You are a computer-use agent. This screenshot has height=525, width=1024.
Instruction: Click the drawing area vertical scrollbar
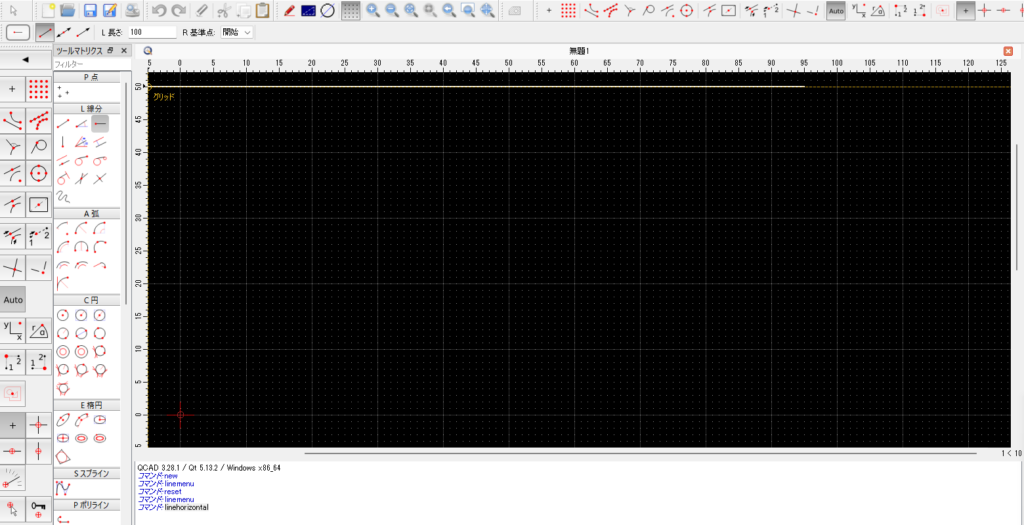1017,206
